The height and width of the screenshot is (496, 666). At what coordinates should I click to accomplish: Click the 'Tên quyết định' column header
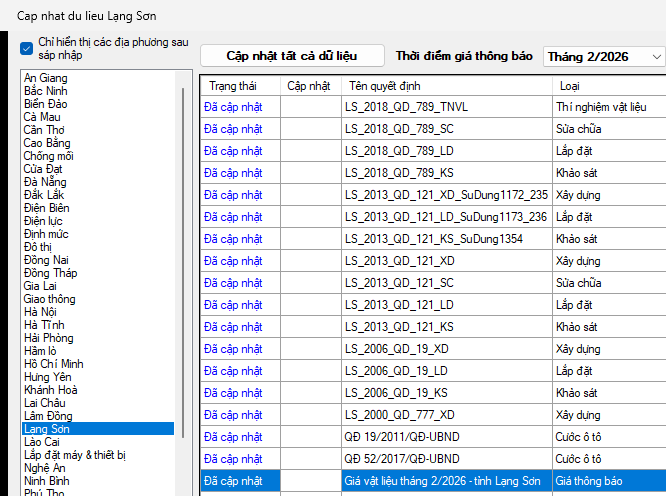point(382,86)
